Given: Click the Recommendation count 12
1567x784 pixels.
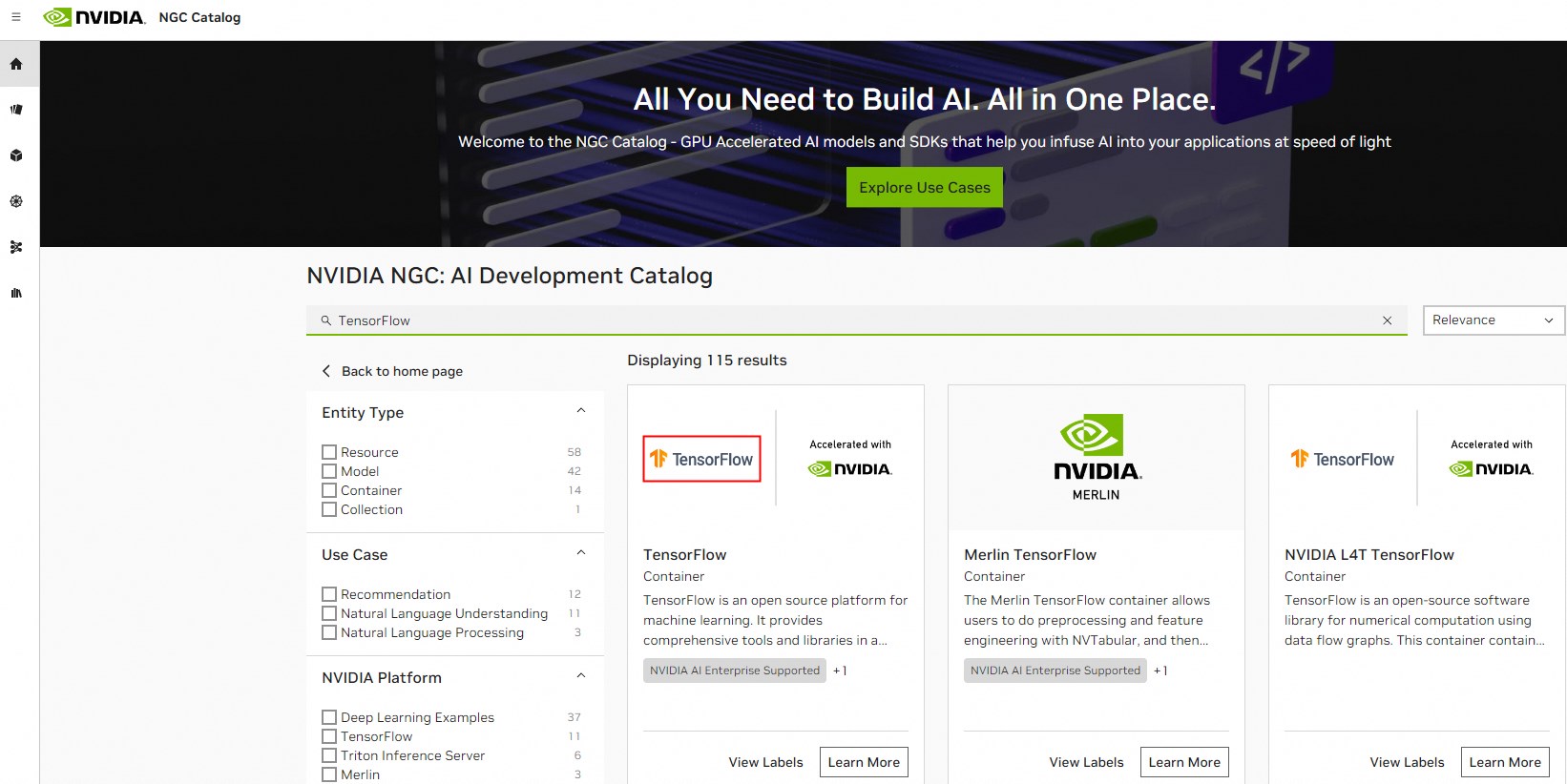Looking at the screenshot, I should [575, 594].
